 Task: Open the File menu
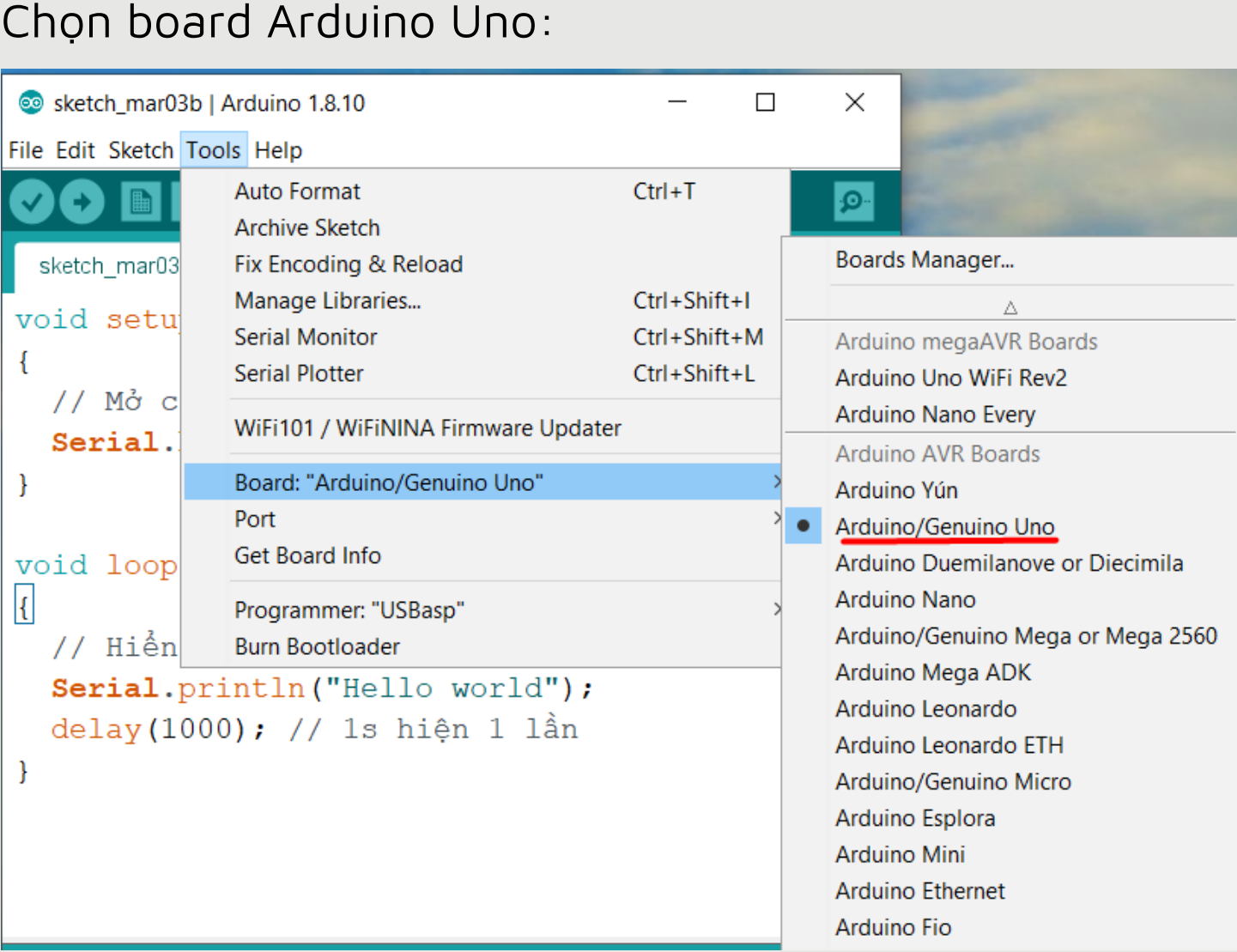point(26,150)
